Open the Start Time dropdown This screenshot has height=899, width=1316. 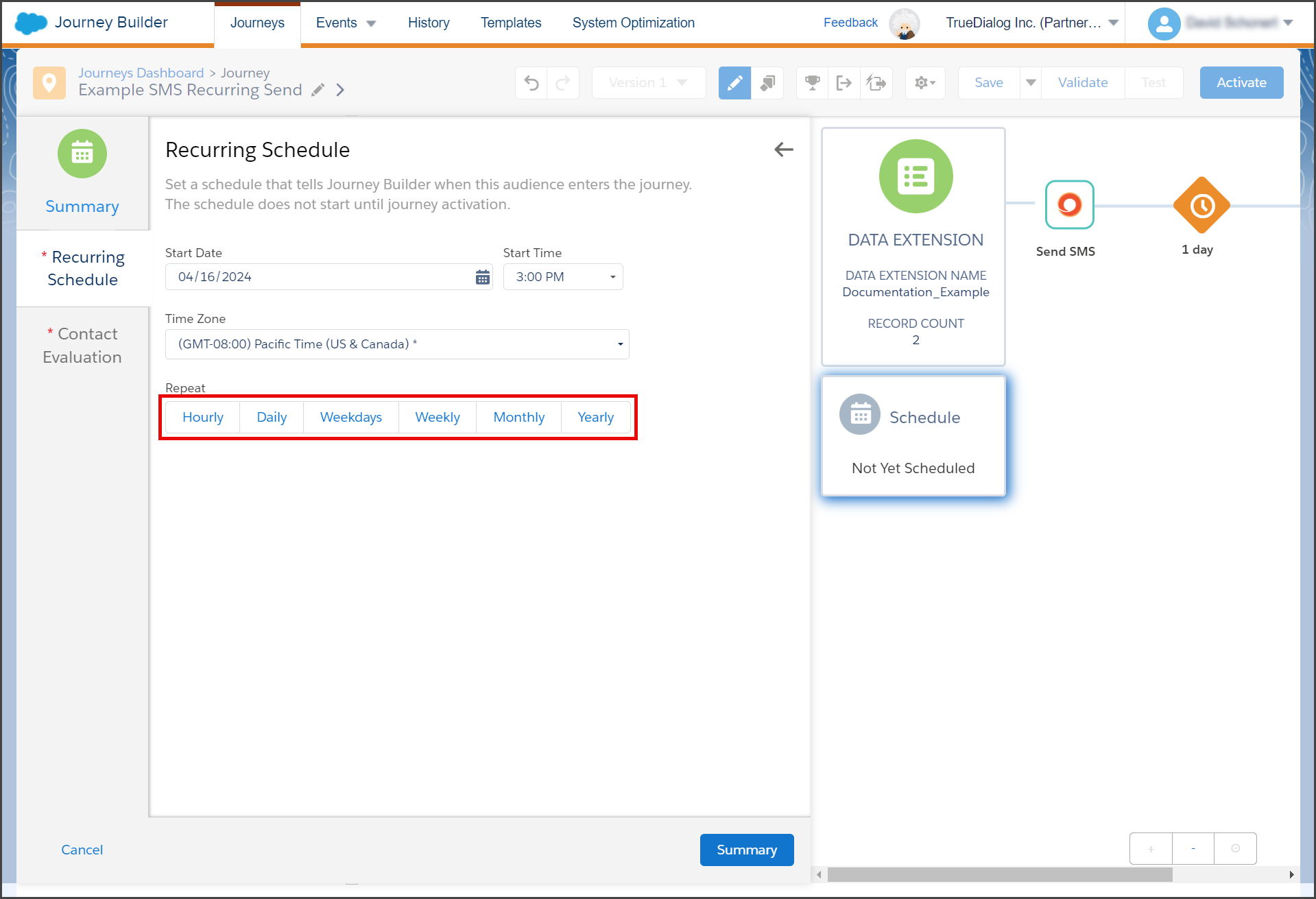coord(563,277)
